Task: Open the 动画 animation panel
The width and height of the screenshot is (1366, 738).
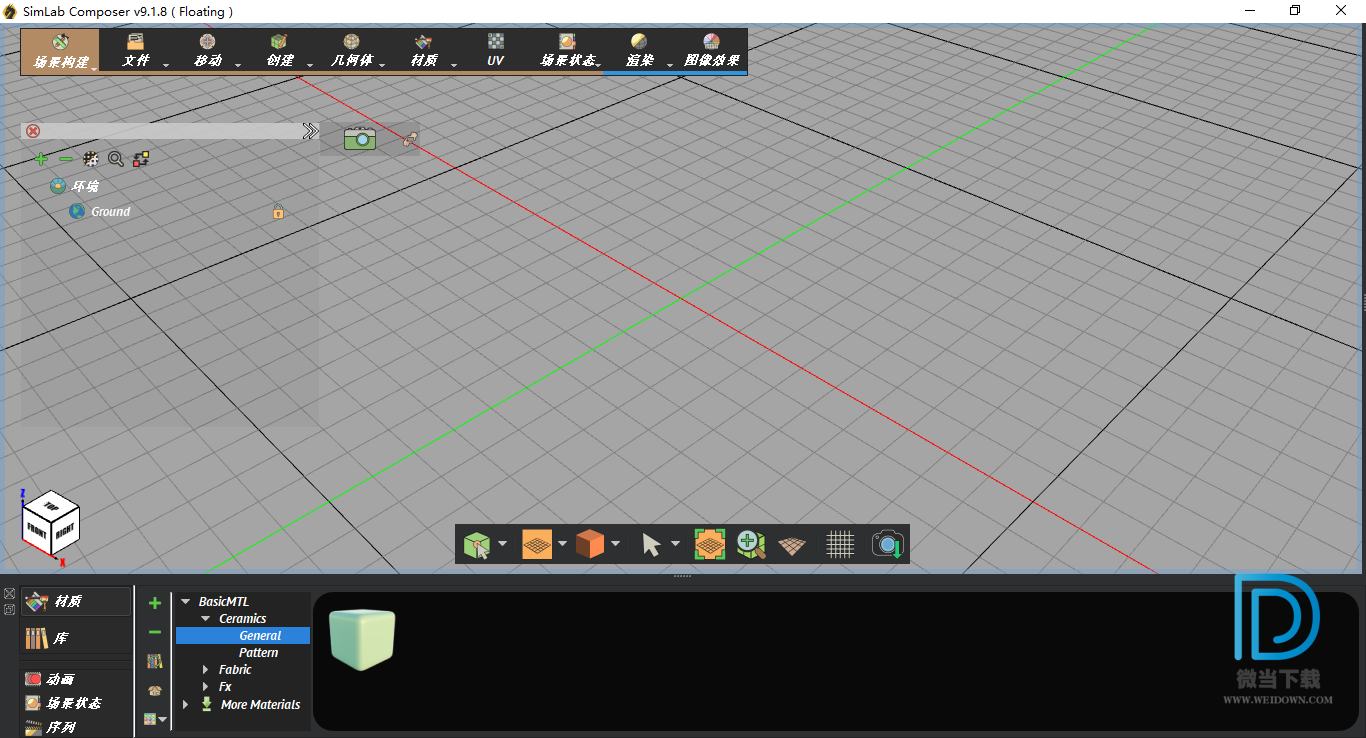Action: click(77, 679)
